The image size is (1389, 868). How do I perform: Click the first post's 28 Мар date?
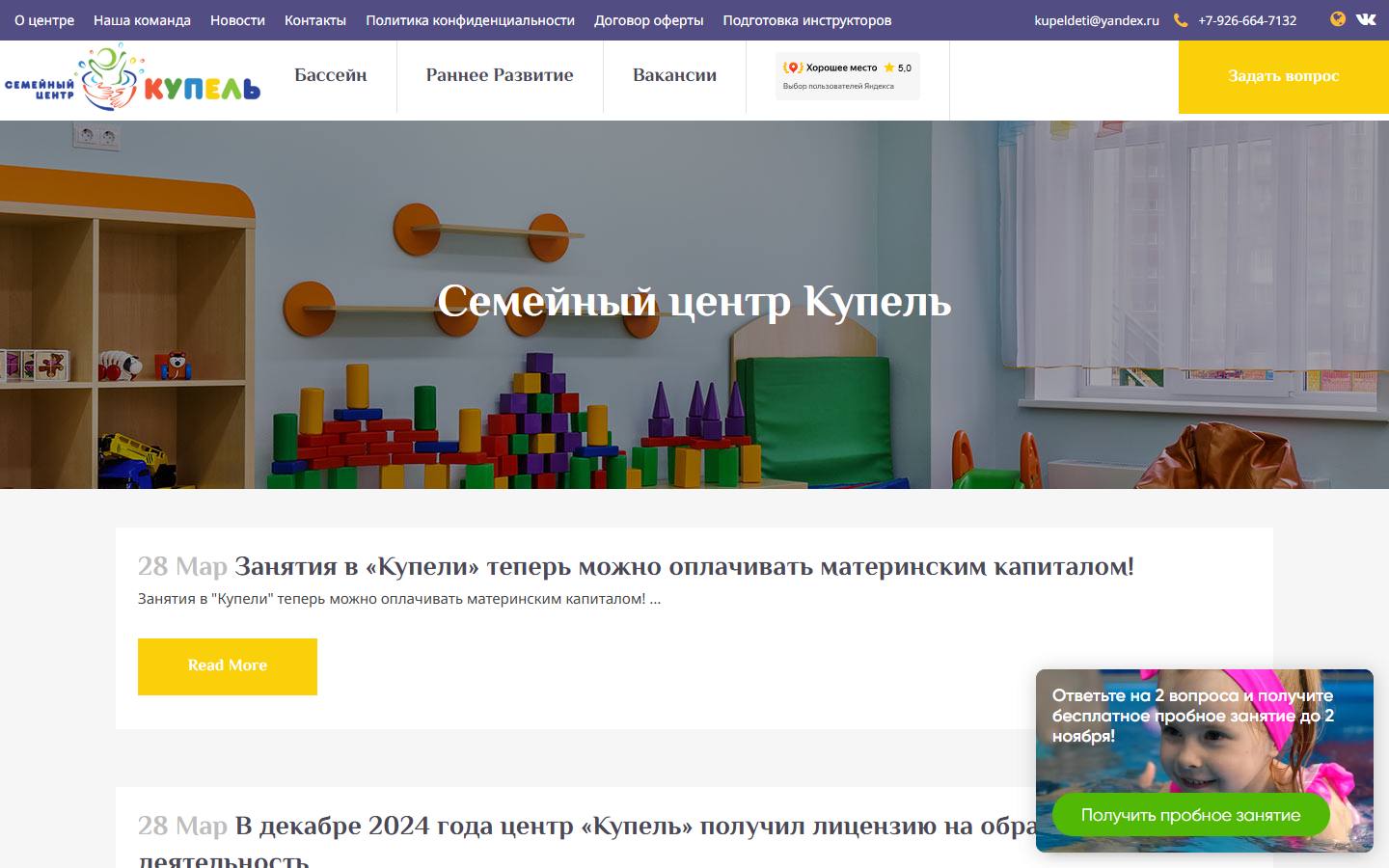point(182,566)
